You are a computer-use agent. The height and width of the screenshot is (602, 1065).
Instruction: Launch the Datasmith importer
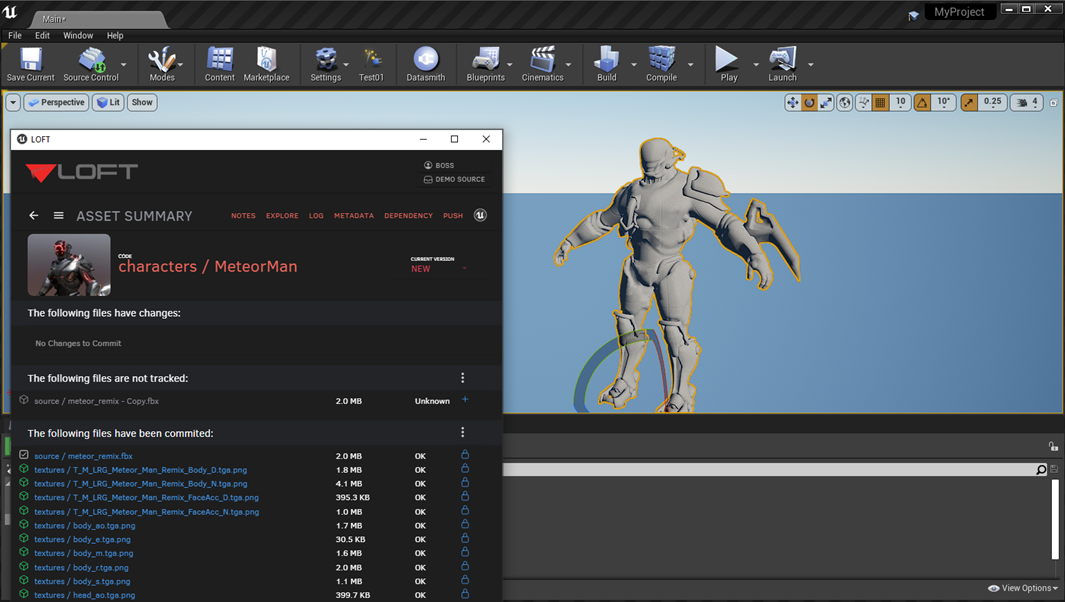pyautogui.click(x=425, y=64)
